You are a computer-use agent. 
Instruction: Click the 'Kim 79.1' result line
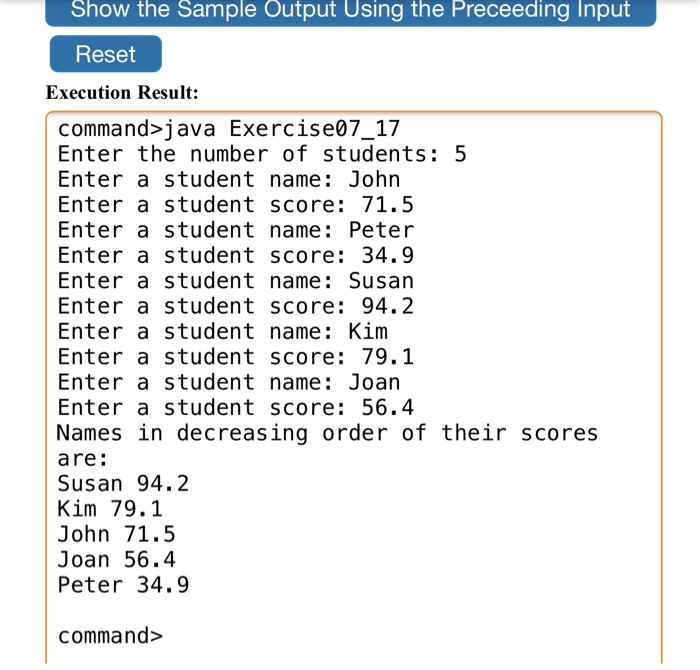pos(110,509)
